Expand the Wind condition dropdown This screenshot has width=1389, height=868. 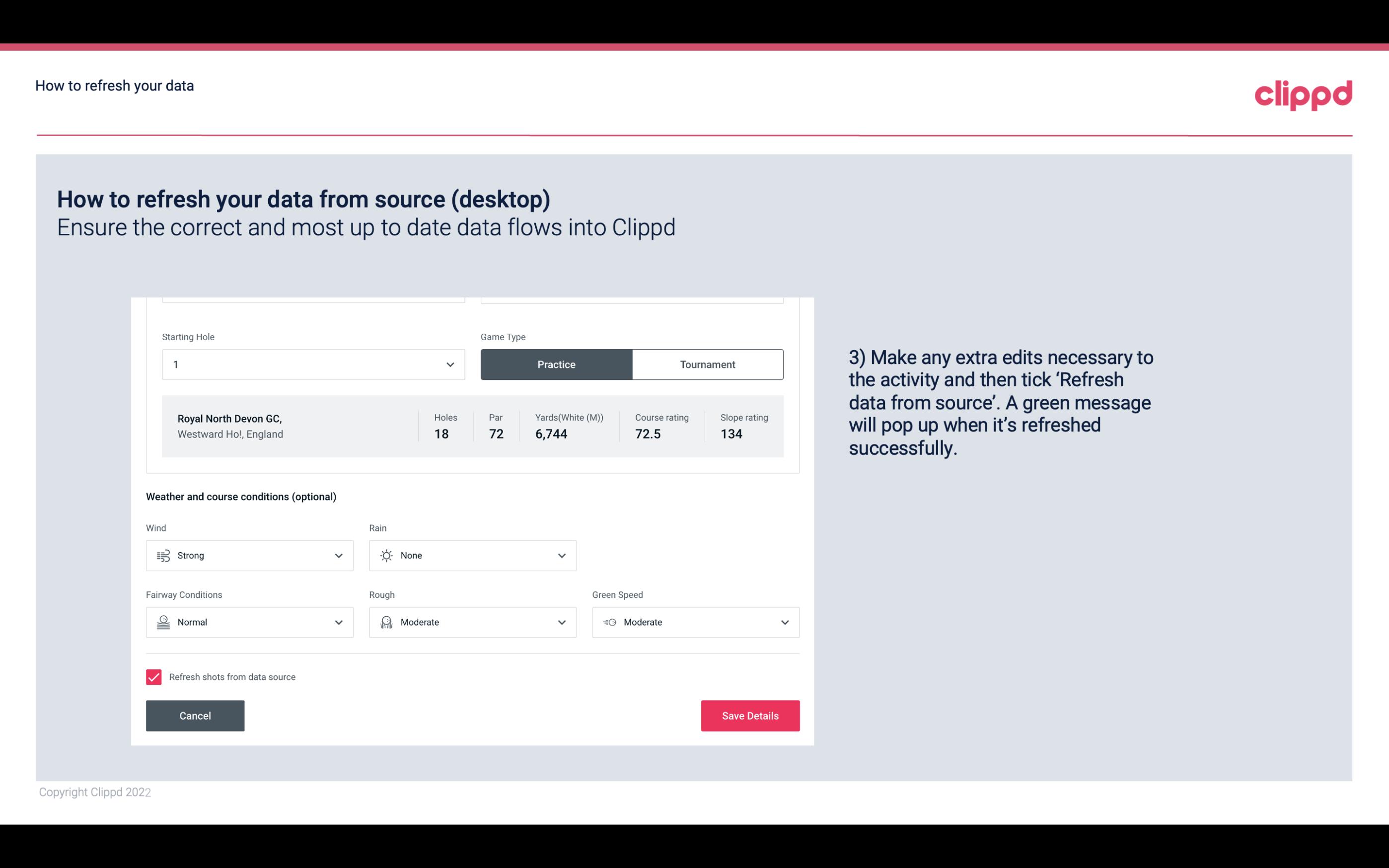[338, 555]
